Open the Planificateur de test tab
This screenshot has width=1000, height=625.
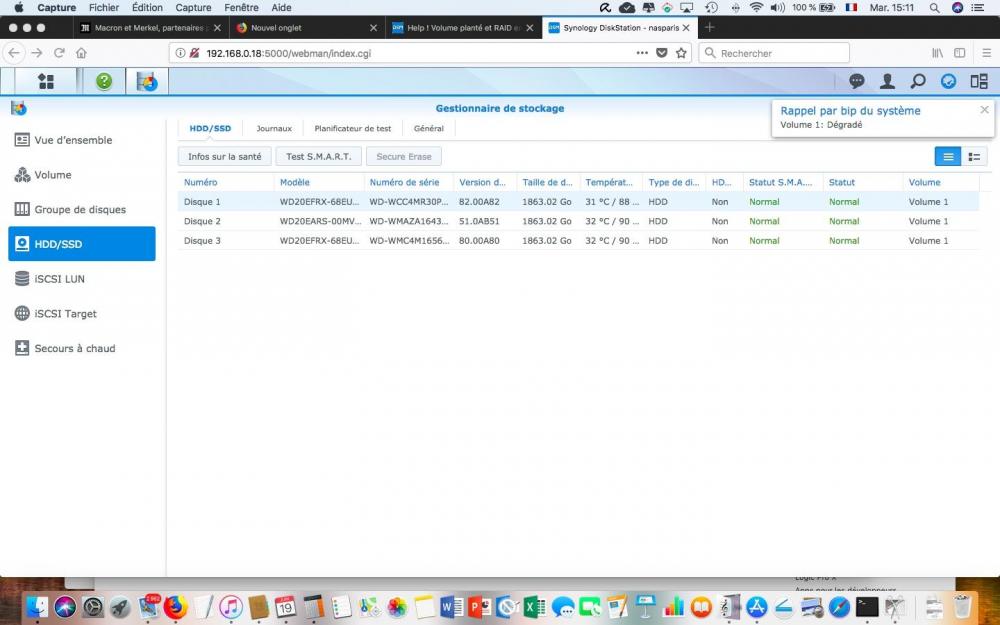[353, 128]
